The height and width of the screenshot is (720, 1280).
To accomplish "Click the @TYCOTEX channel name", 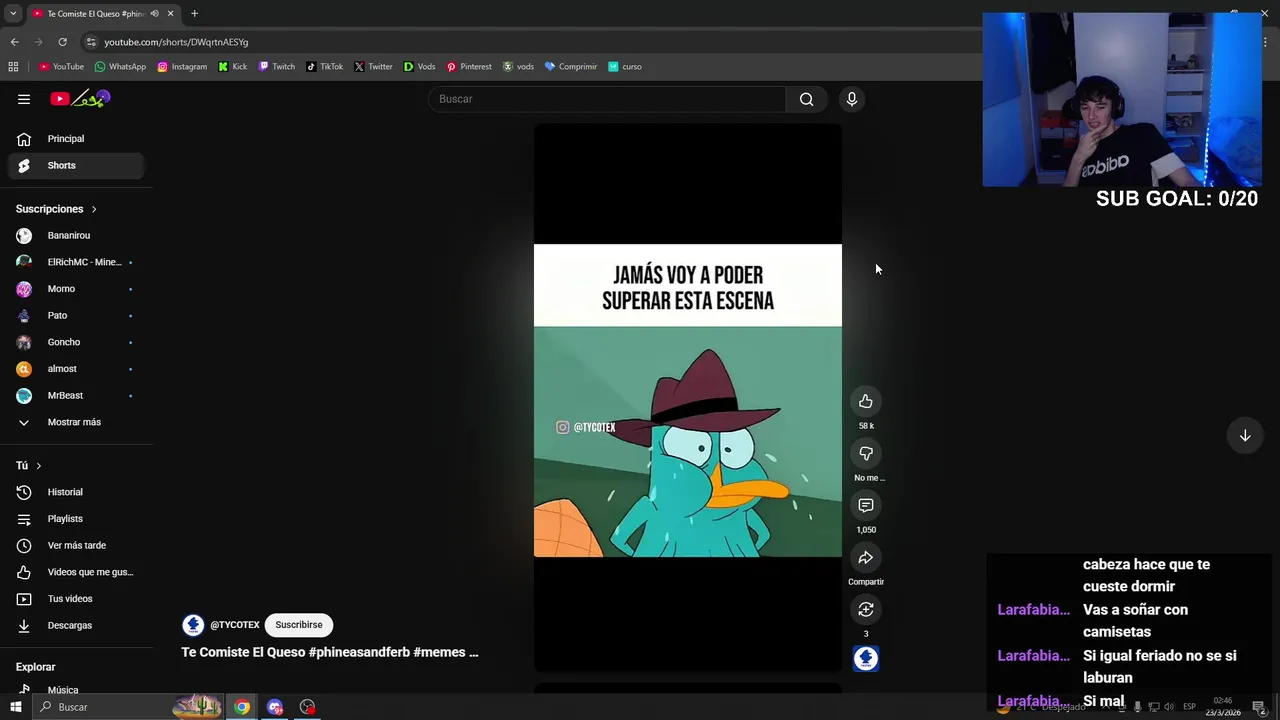I will tap(235, 625).
